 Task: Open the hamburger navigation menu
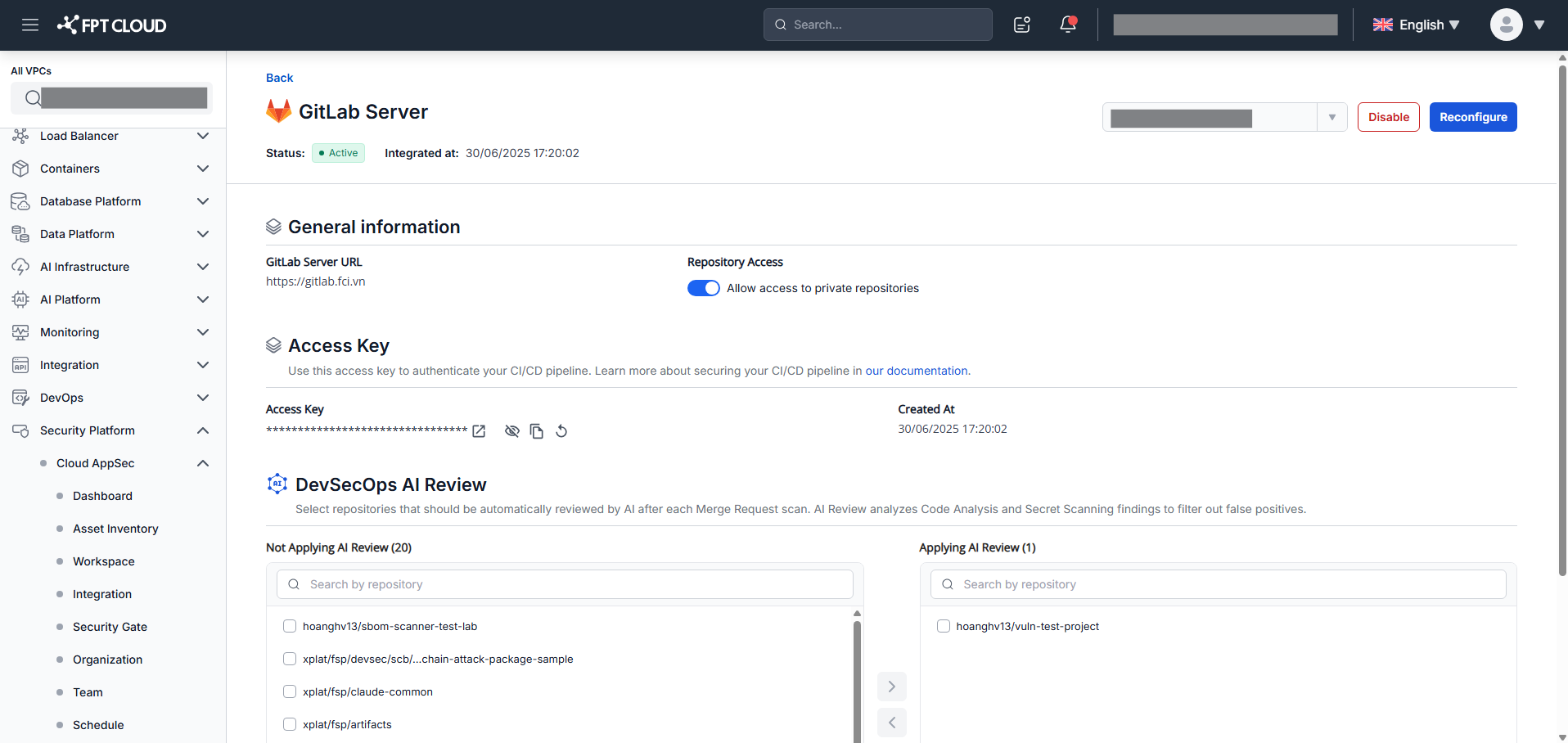click(x=30, y=25)
